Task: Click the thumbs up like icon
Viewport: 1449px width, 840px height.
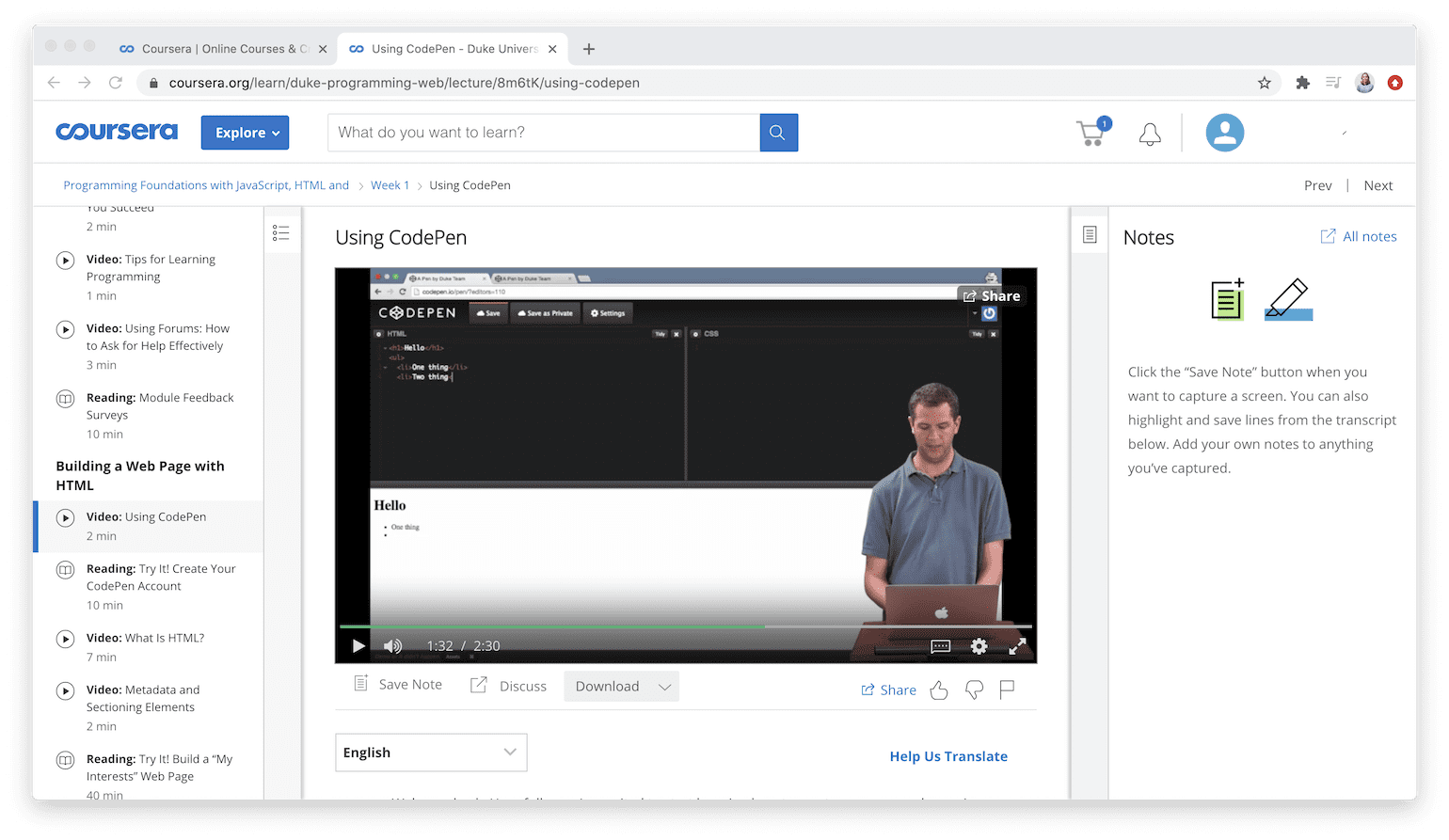Action: pos(938,690)
